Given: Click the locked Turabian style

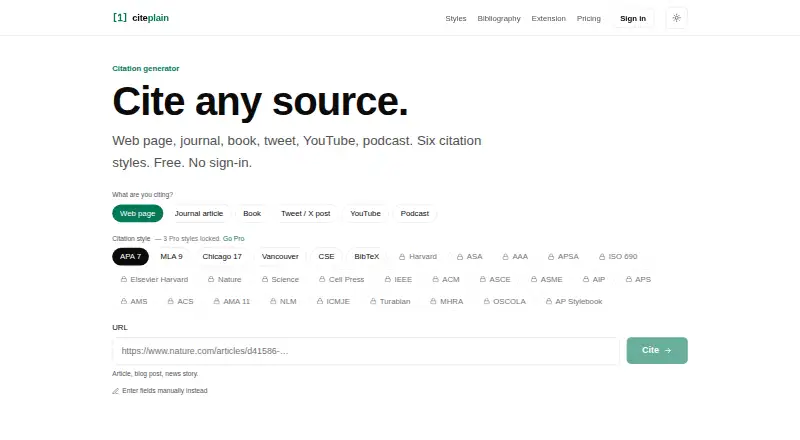Looking at the screenshot, I should tap(390, 302).
